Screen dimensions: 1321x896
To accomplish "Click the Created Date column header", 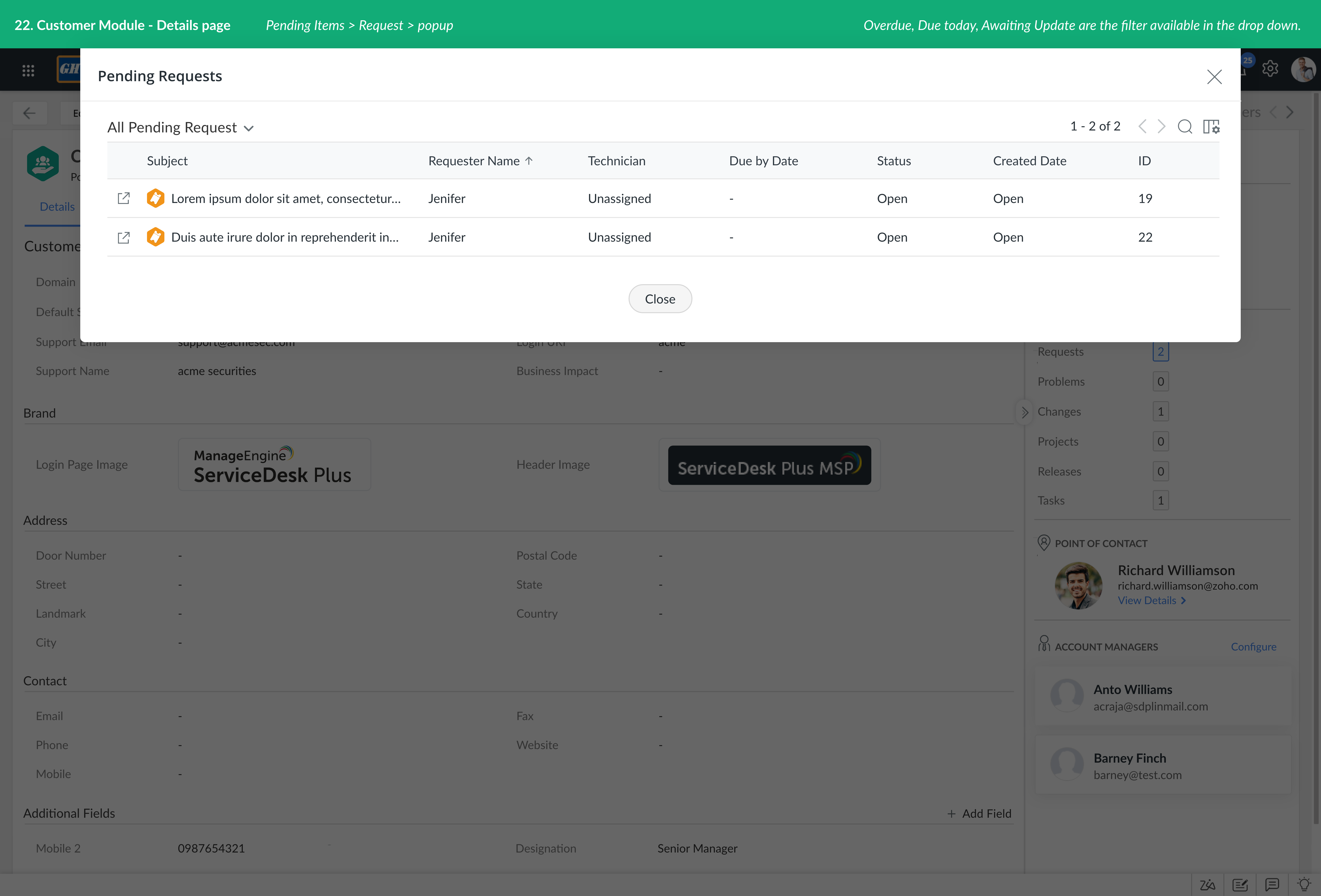I will (x=1029, y=161).
